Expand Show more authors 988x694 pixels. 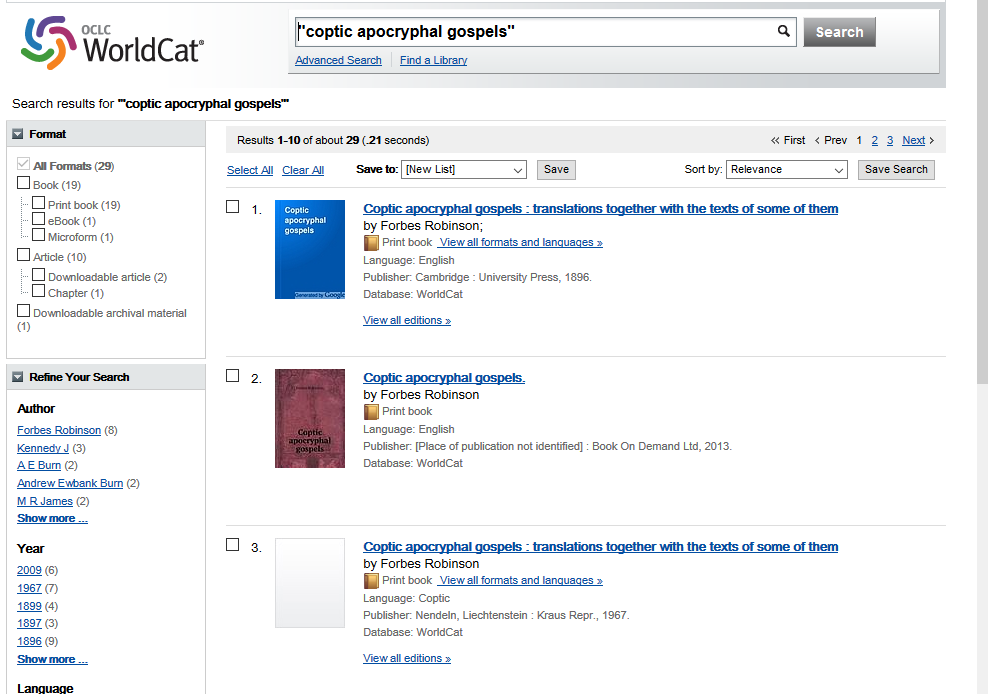[x=52, y=518]
